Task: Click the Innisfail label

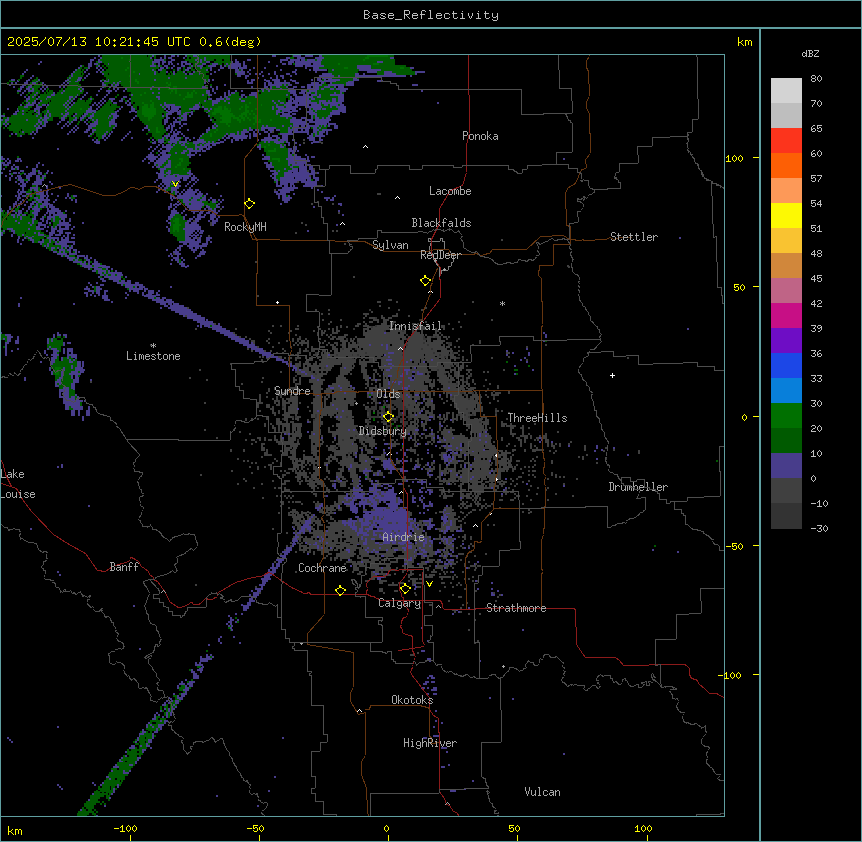Action: (415, 326)
